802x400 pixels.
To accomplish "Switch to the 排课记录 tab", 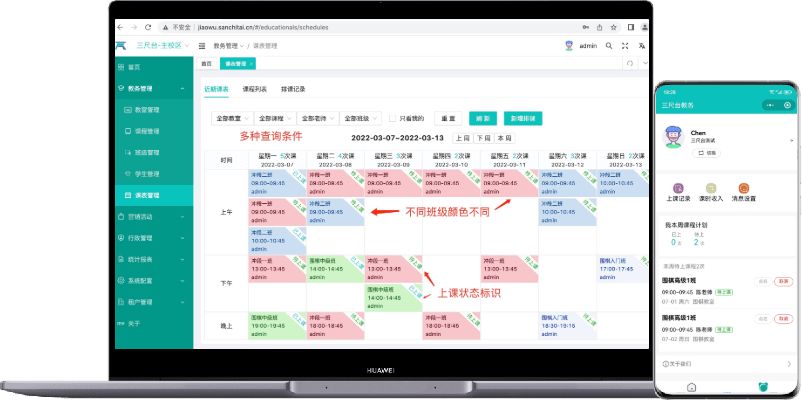I will [294, 89].
